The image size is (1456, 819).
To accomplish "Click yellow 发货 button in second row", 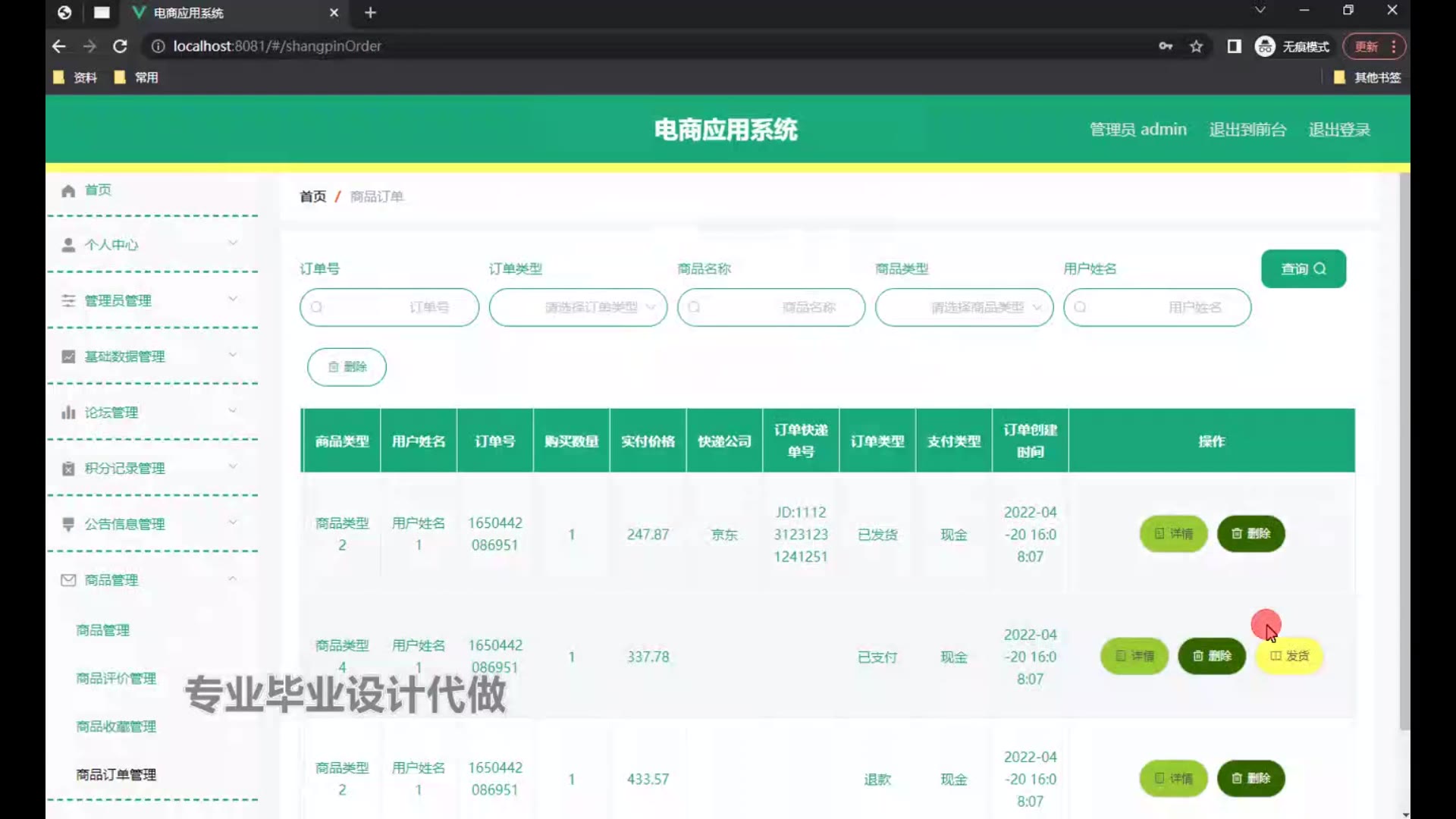I will (x=1288, y=656).
